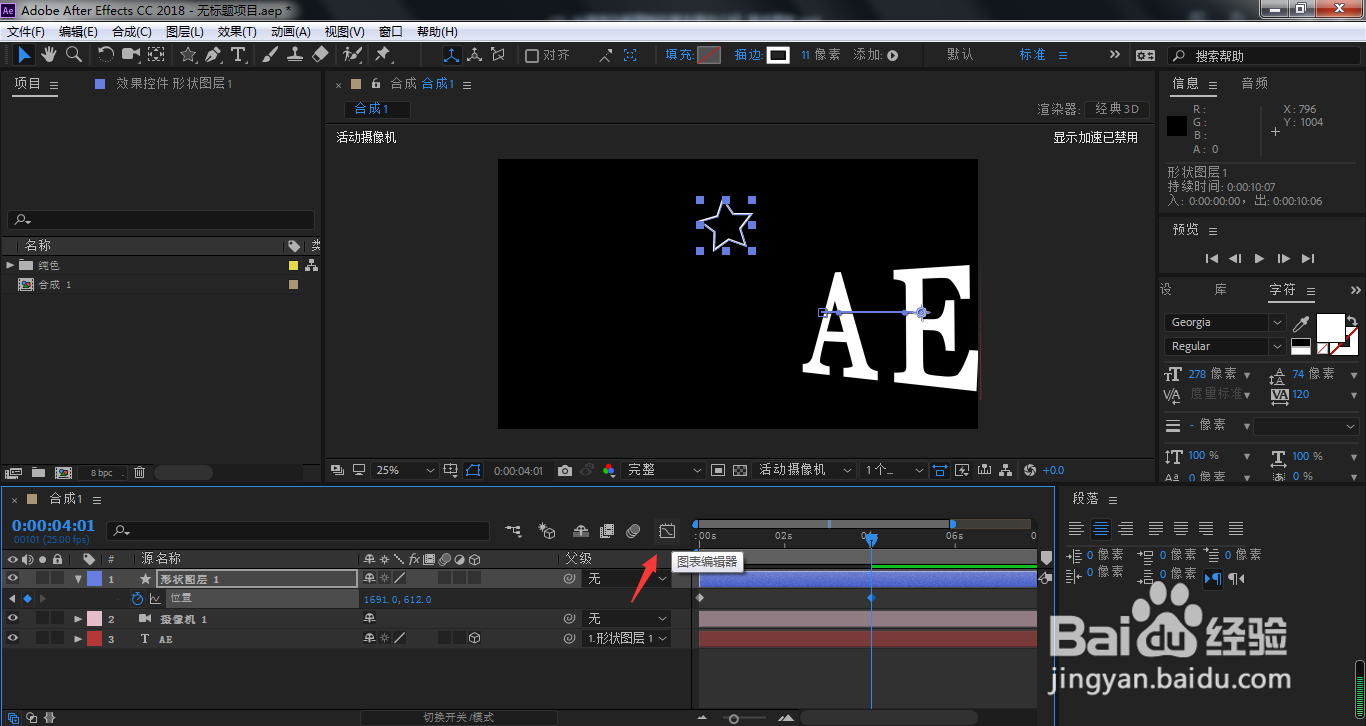1366x726 pixels.
Task: Click the 标准 workspace link
Action: [1032, 55]
